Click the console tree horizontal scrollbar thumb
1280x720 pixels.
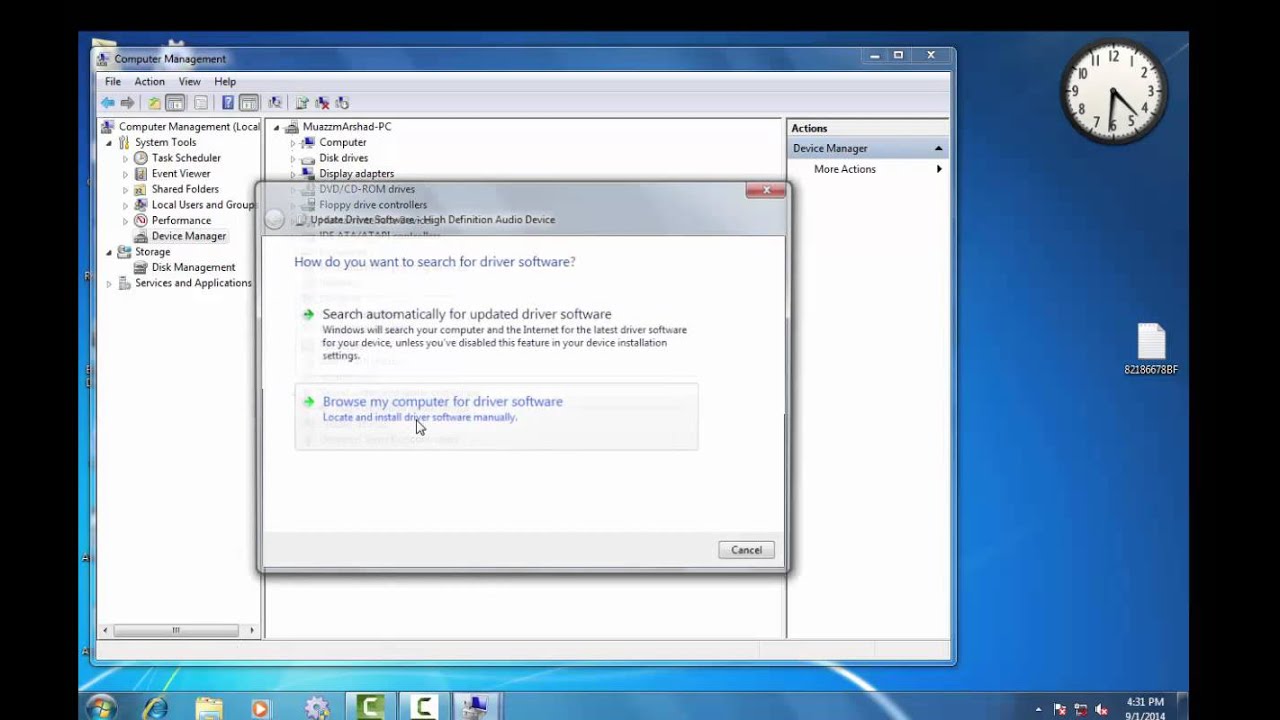pyautogui.click(x=176, y=631)
